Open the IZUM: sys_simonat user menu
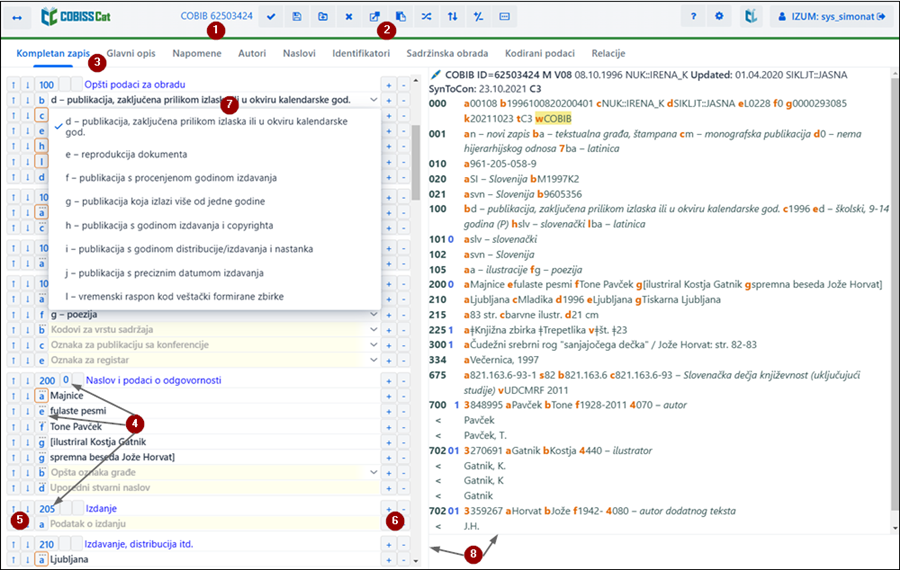The width and height of the screenshot is (900, 570). click(831, 17)
